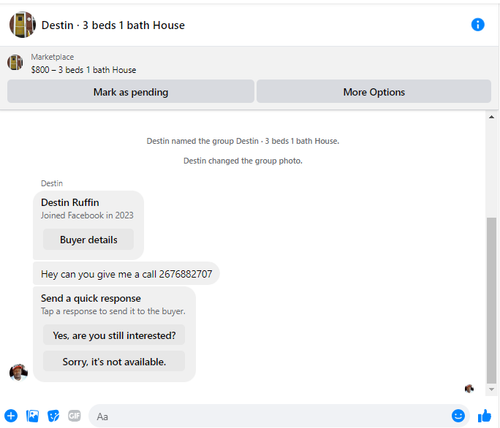Send a thumbs-up like
The image size is (500, 428).
pyautogui.click(x=484, y=416)
